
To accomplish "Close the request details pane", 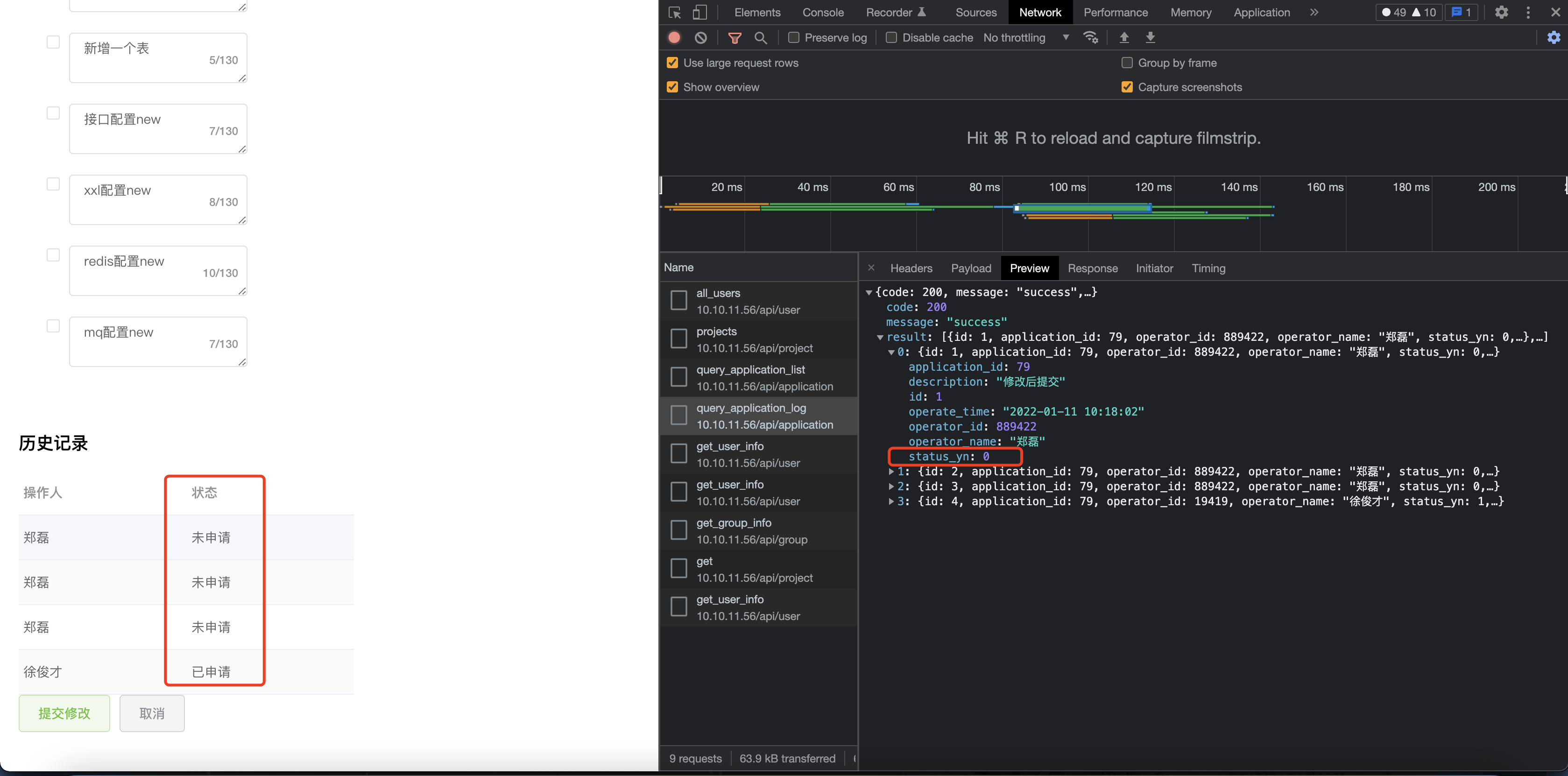I will click(x=871, y=268).
